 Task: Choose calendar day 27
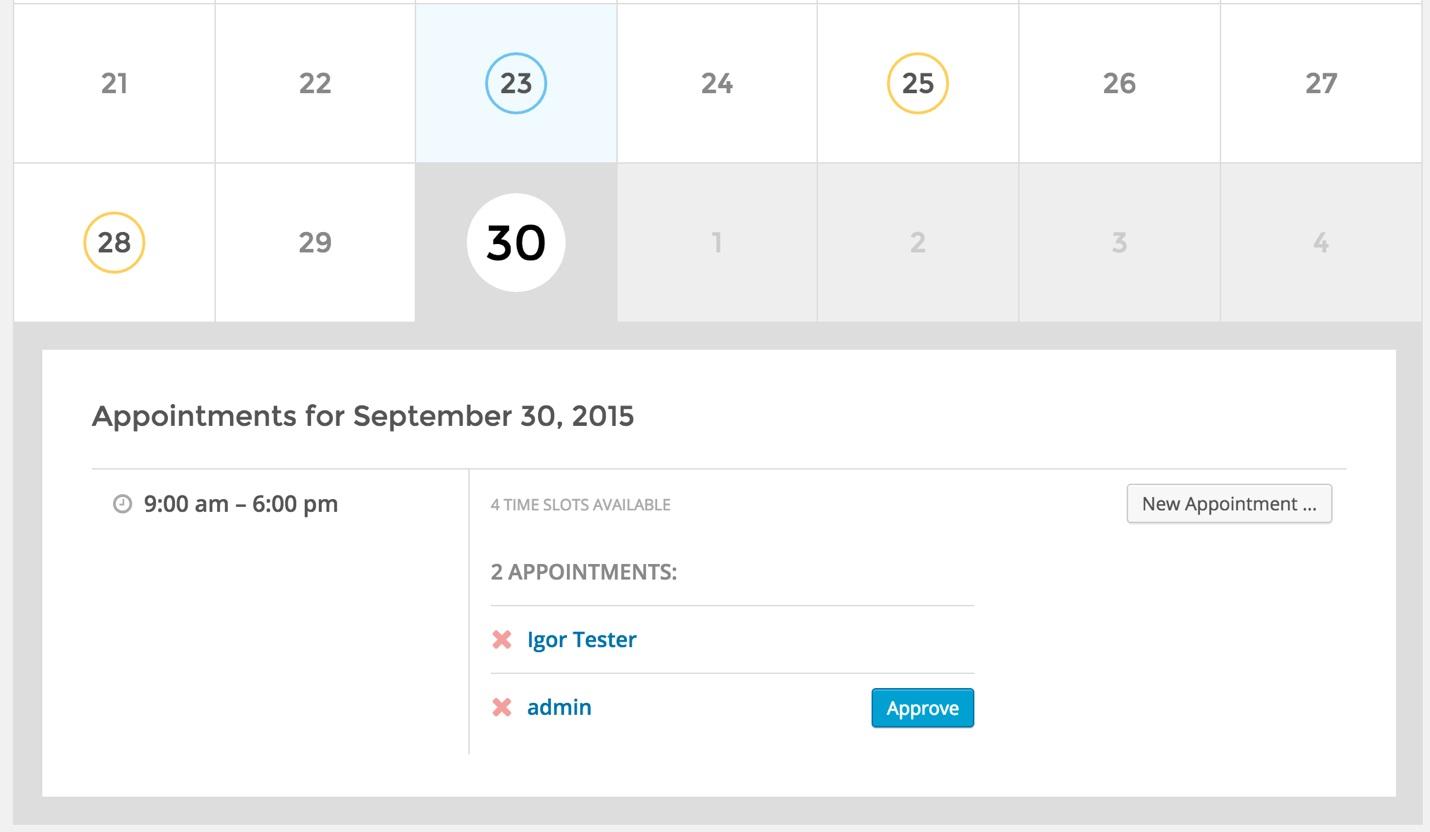1321,83
